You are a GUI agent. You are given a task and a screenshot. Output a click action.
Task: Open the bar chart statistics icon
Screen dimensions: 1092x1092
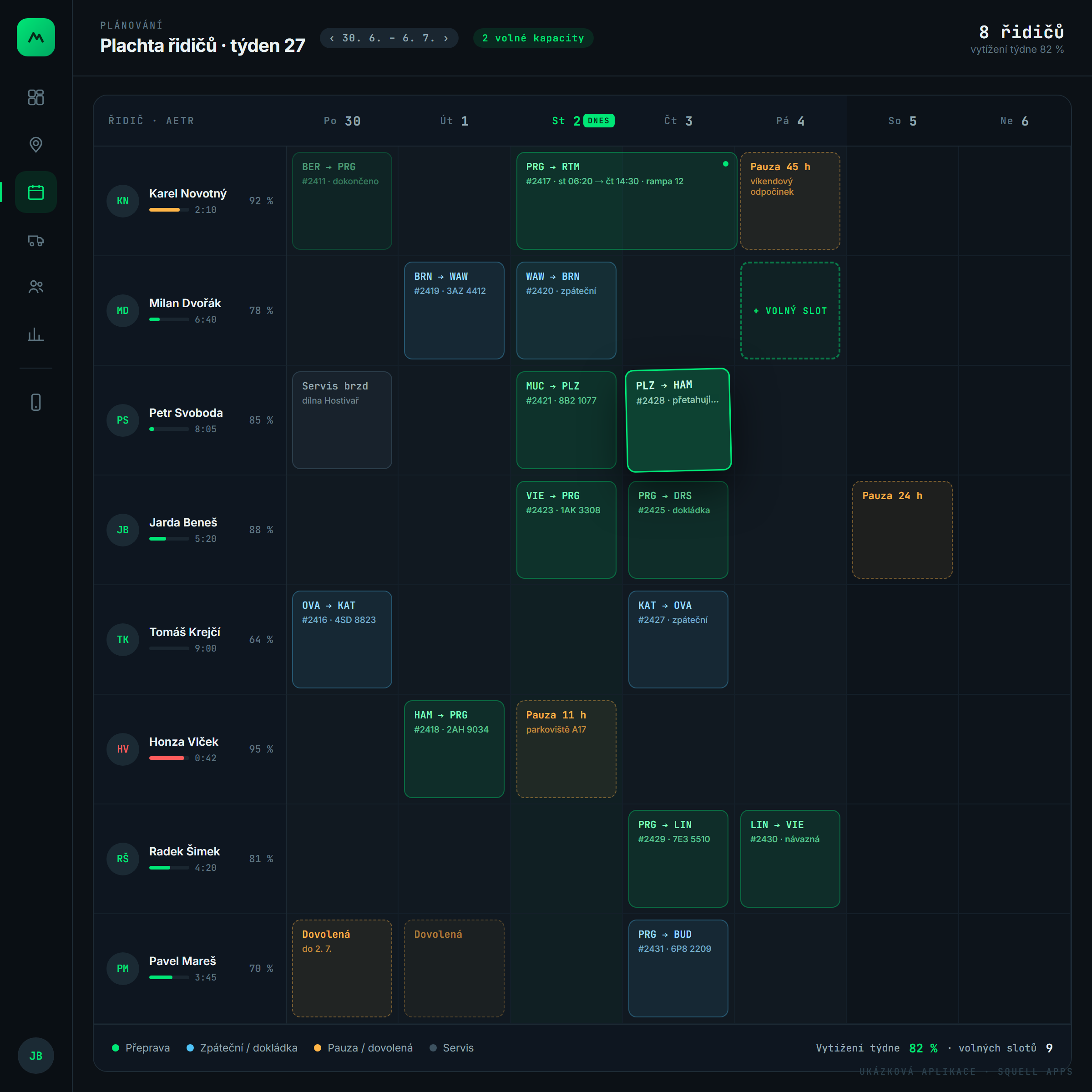(35, 334)
